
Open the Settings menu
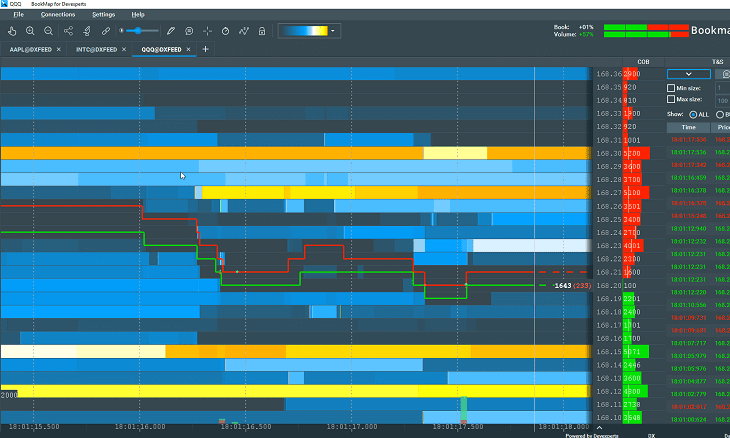103,14
